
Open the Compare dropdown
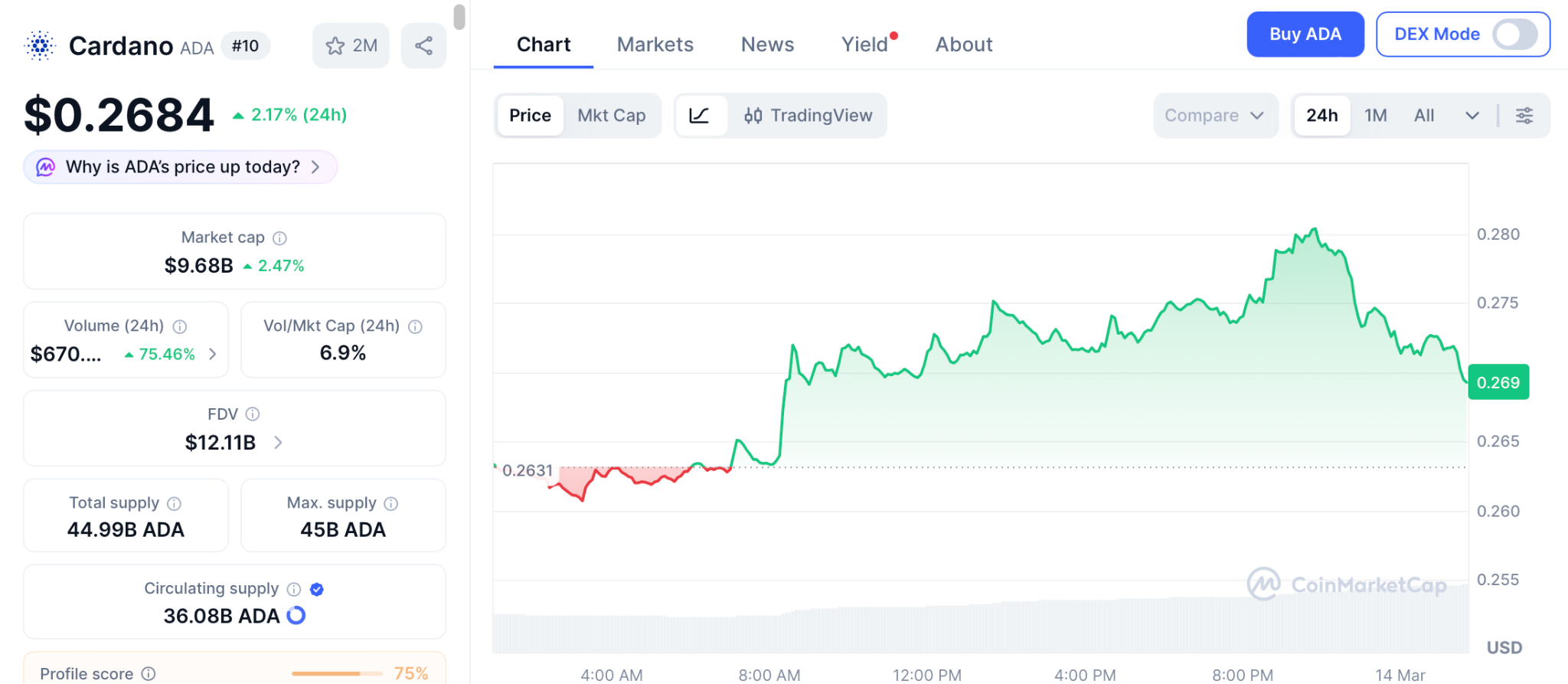pos(1214,116)
